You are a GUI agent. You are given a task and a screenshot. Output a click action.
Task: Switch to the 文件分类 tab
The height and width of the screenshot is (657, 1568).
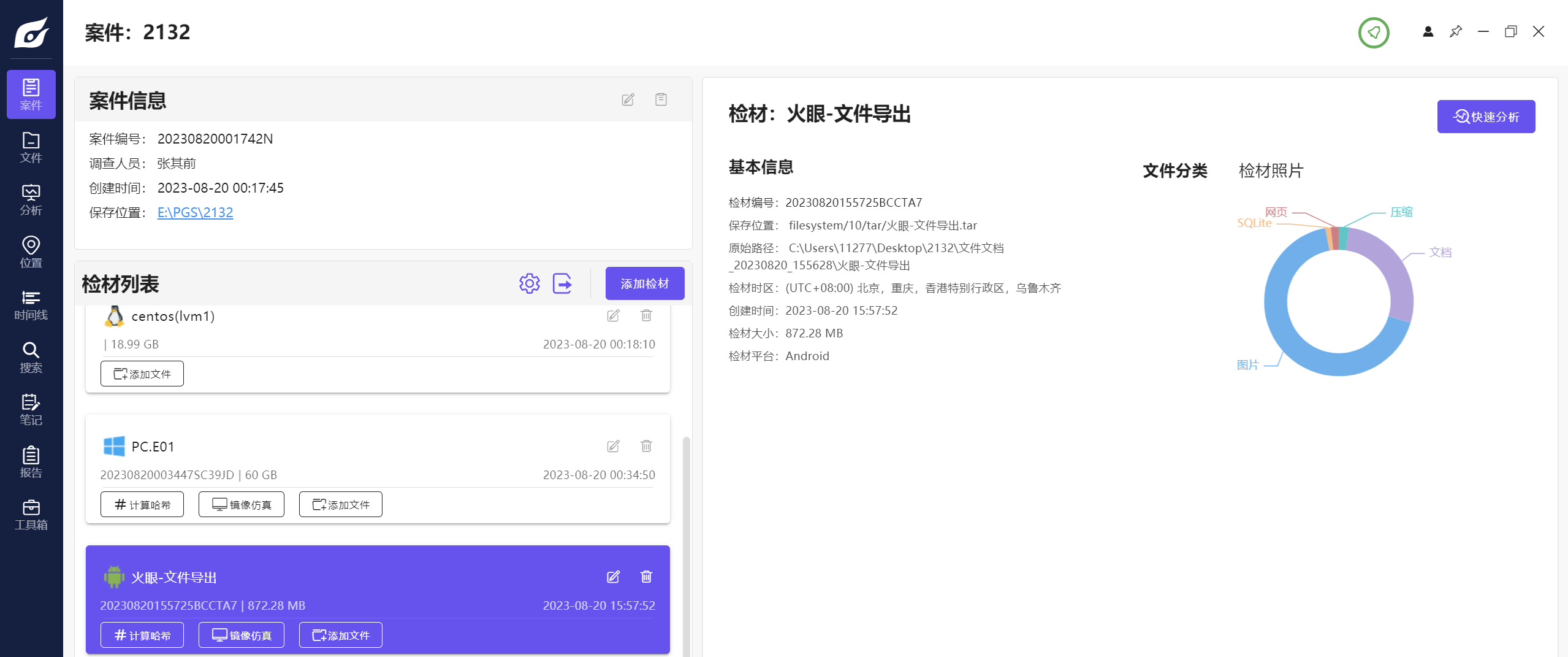[1175, 171]
